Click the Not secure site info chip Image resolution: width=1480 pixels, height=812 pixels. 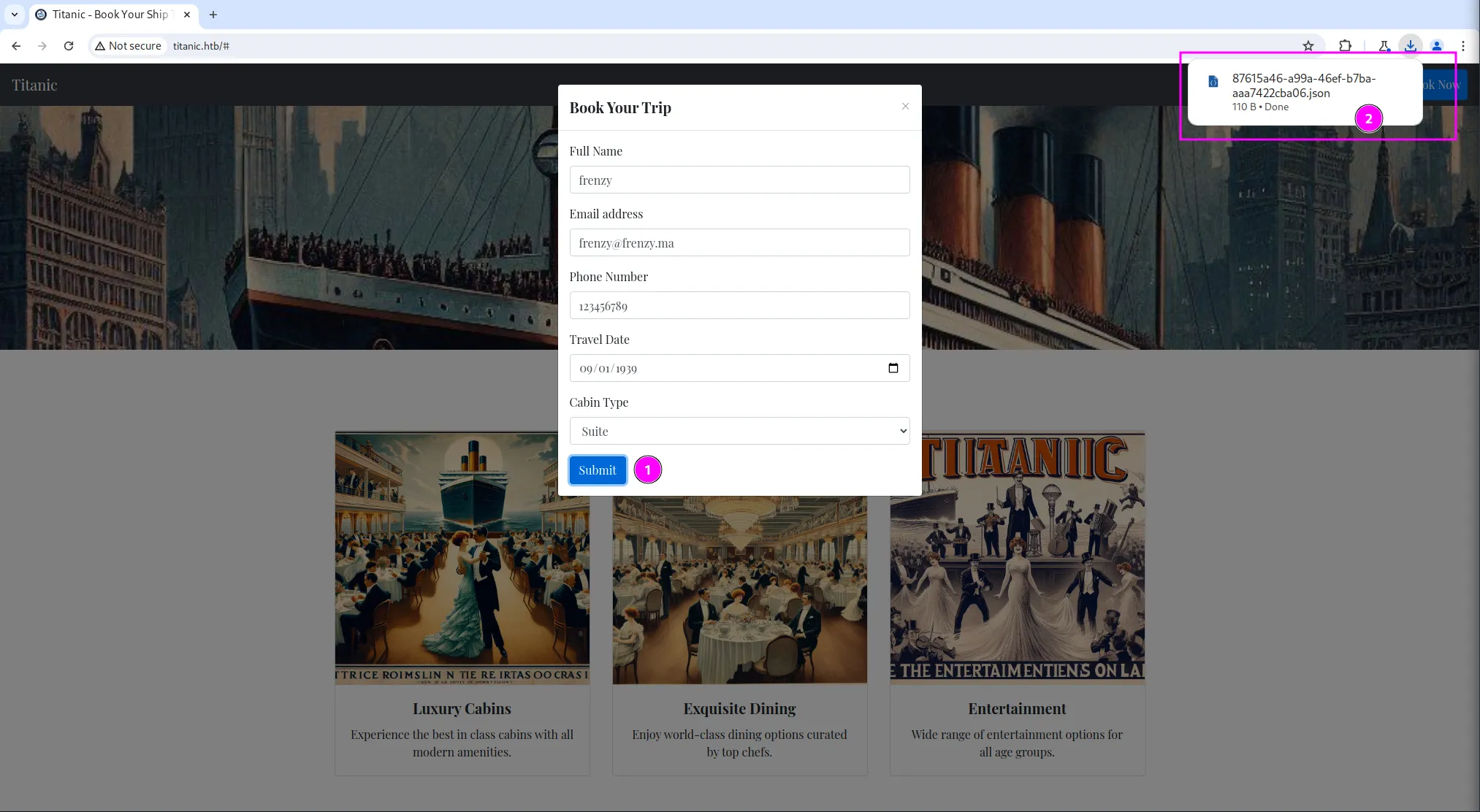[128, 46]
